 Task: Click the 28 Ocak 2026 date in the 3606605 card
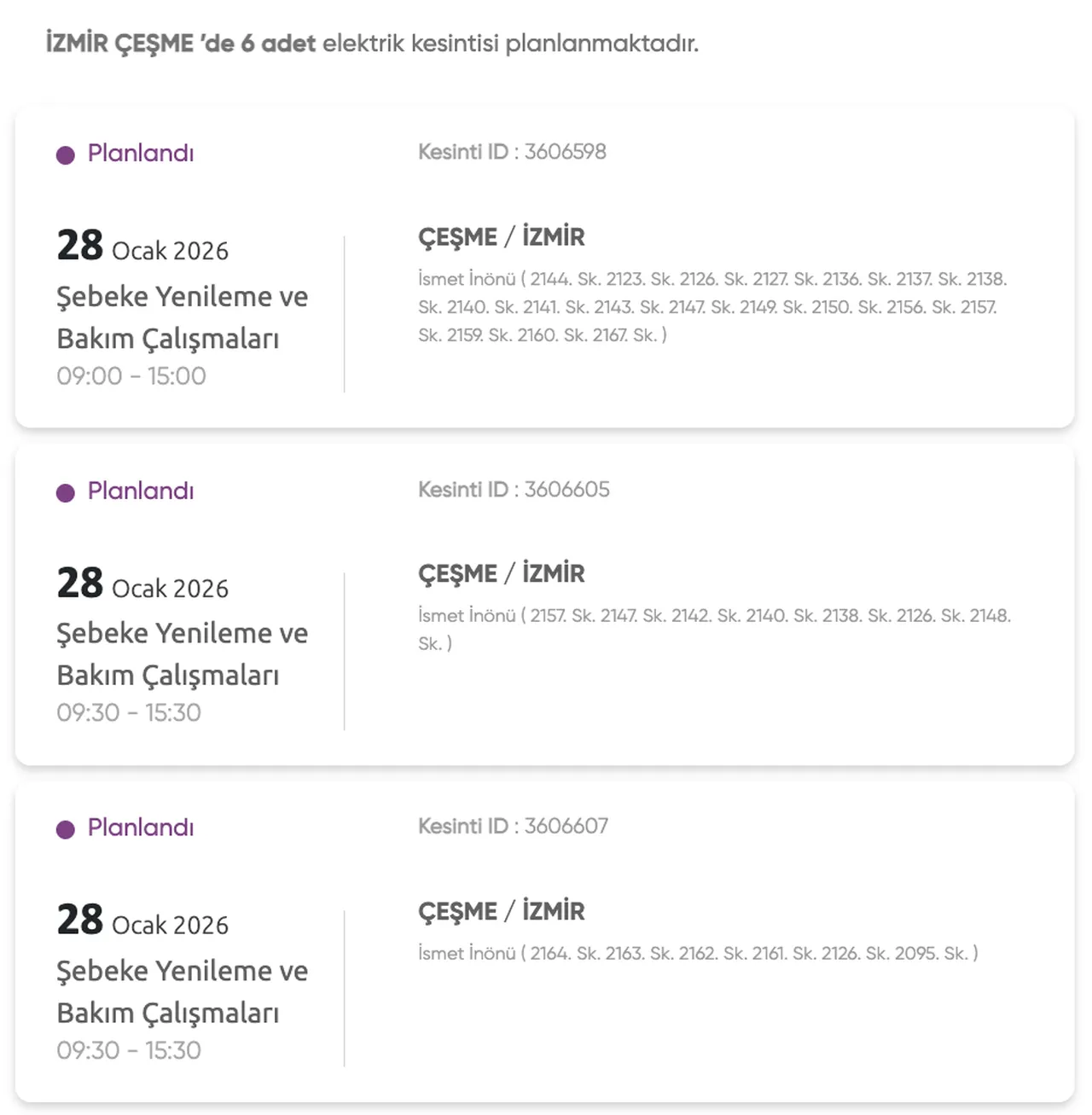pos(142,584)
